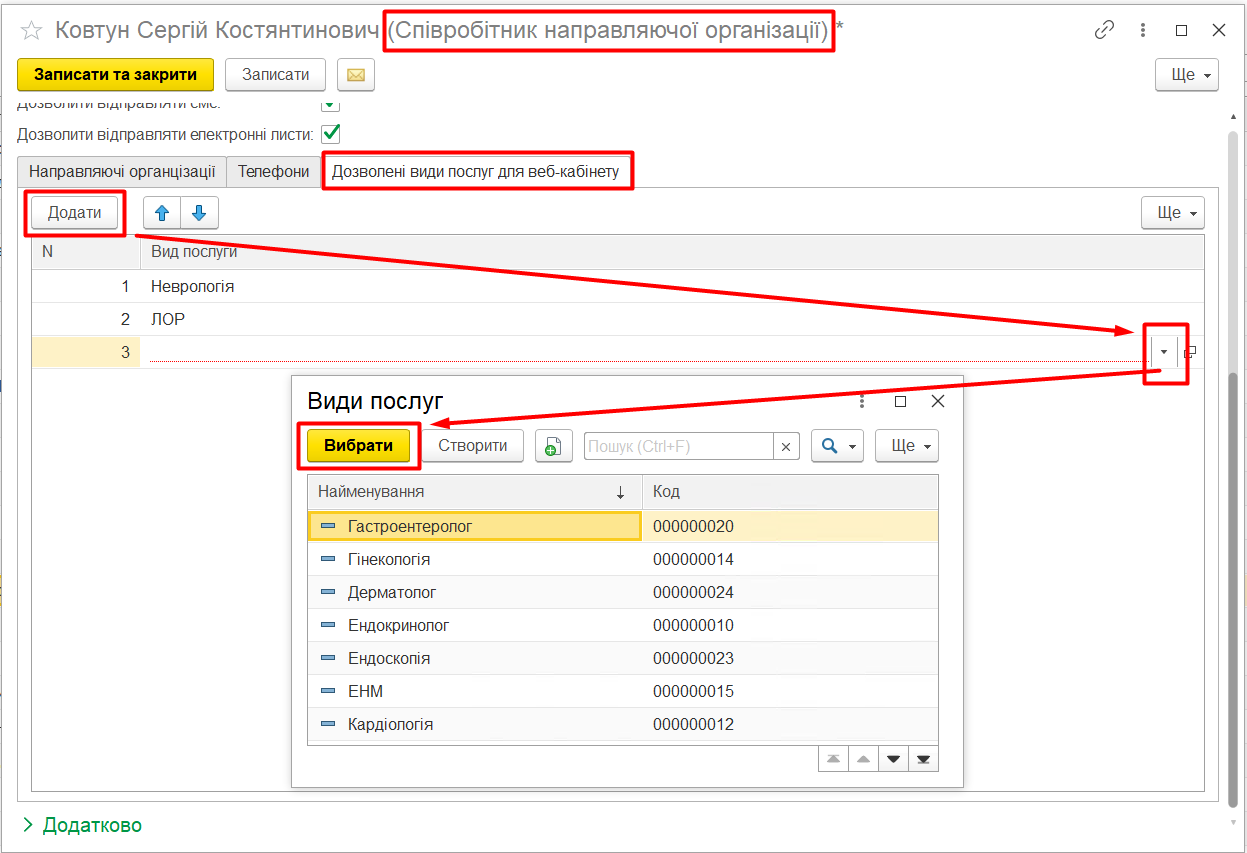The image size is (1247, 853).
Task: Open the Ще dropdown in the top toolbar
Action: (1186, 75)
